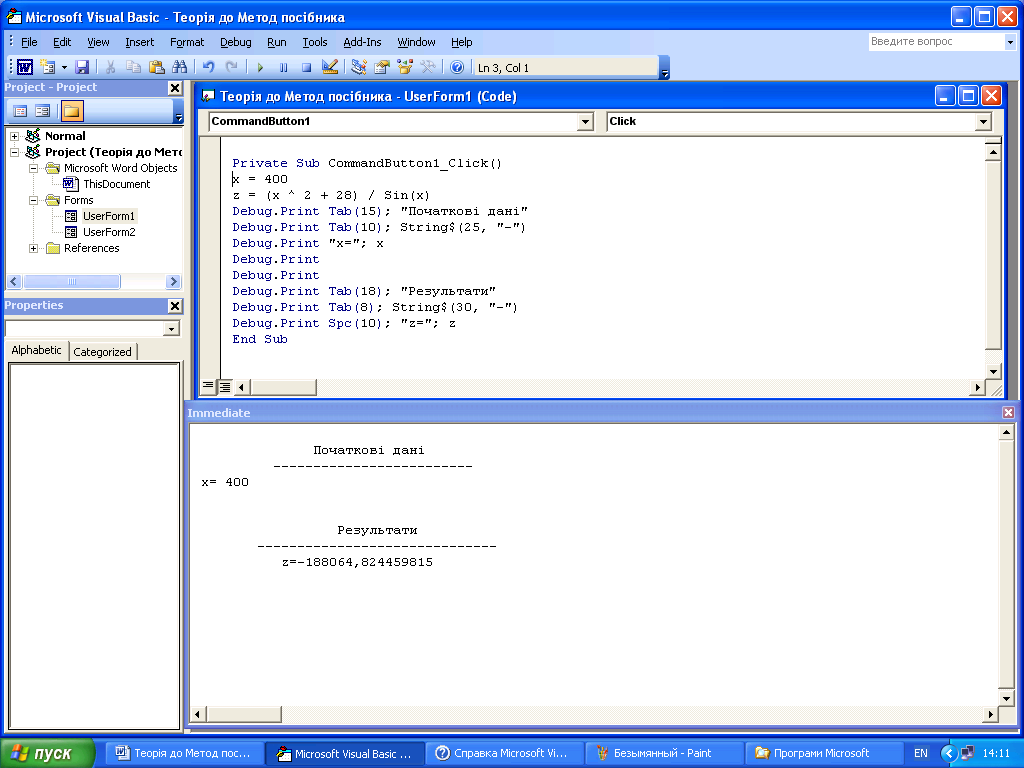The height and width of the screenshot is (768, 1024).
Task: Select UserForm1 in project tree
Action: [108, 216]
